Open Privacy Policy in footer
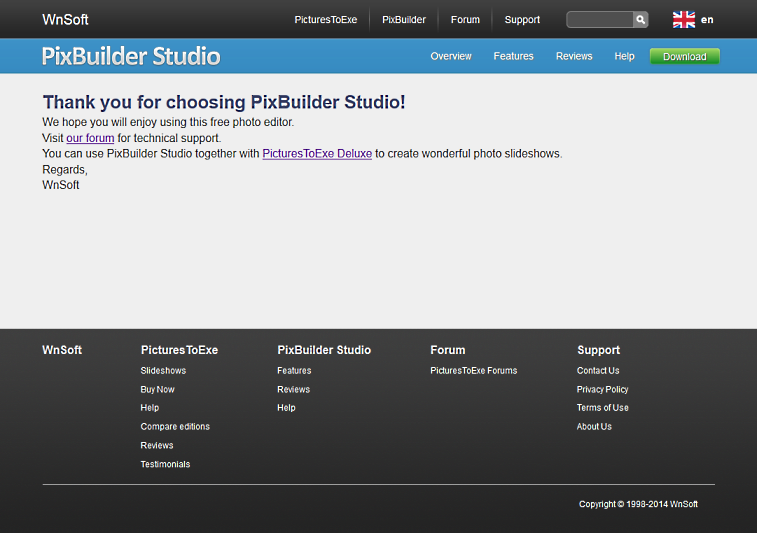Image resolution: width=757 pixels, height=533 pixels. tap(603, 390)
